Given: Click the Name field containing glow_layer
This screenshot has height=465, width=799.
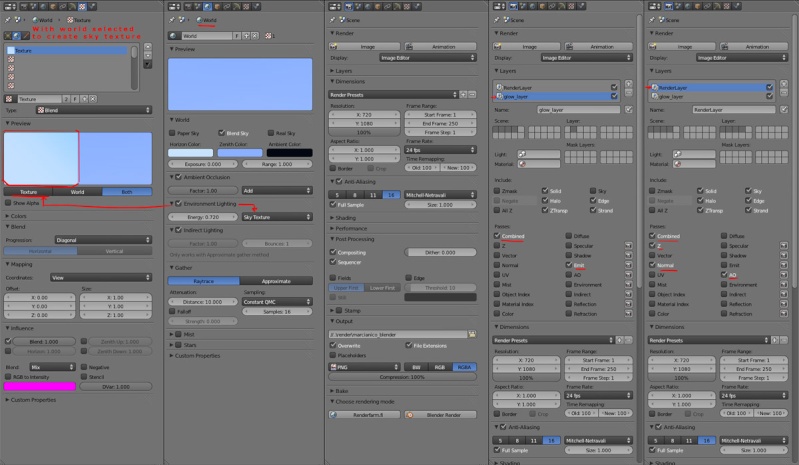Looking at the screenshot, I should coord(578,110).
